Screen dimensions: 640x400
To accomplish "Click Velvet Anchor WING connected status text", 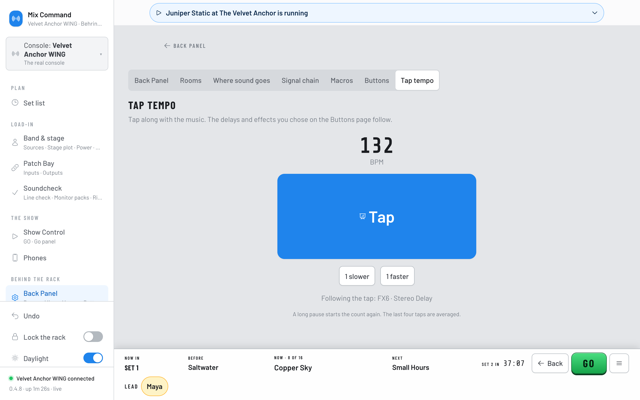I will 55,379.
